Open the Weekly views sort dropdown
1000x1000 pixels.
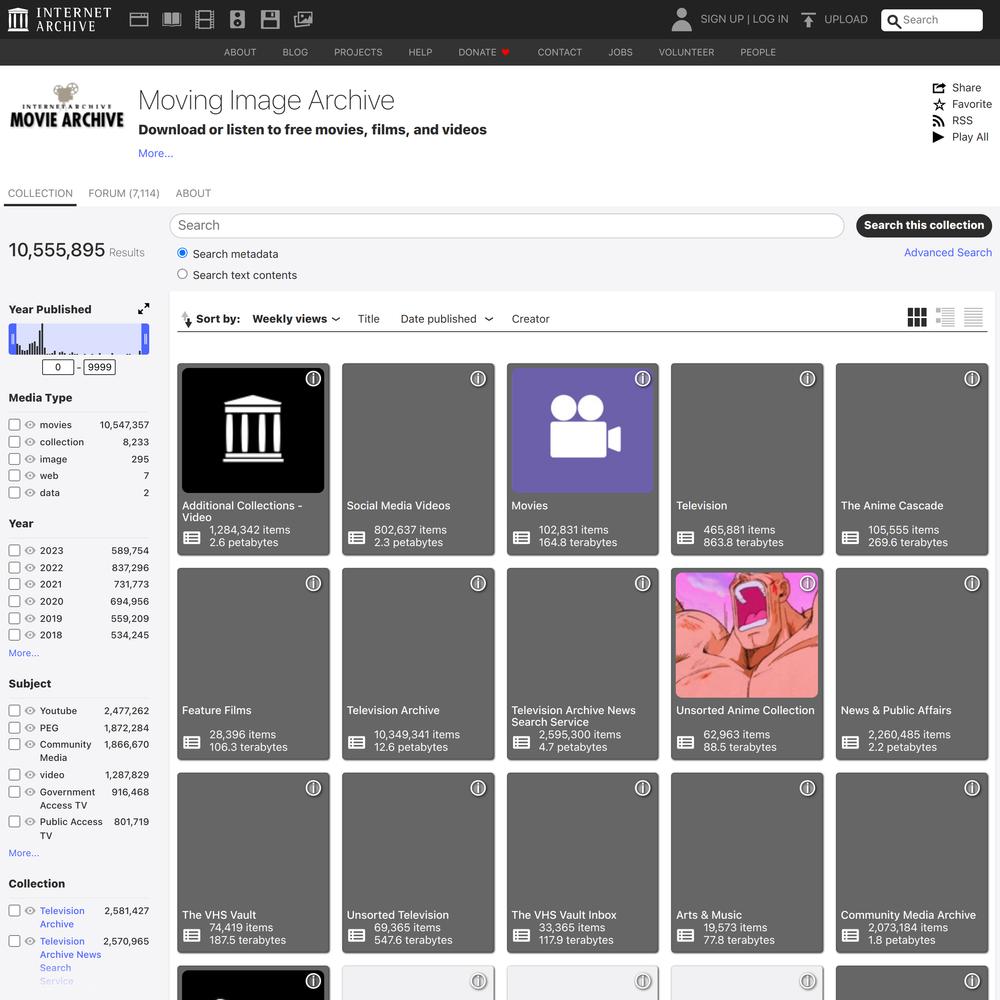[297, 319]
